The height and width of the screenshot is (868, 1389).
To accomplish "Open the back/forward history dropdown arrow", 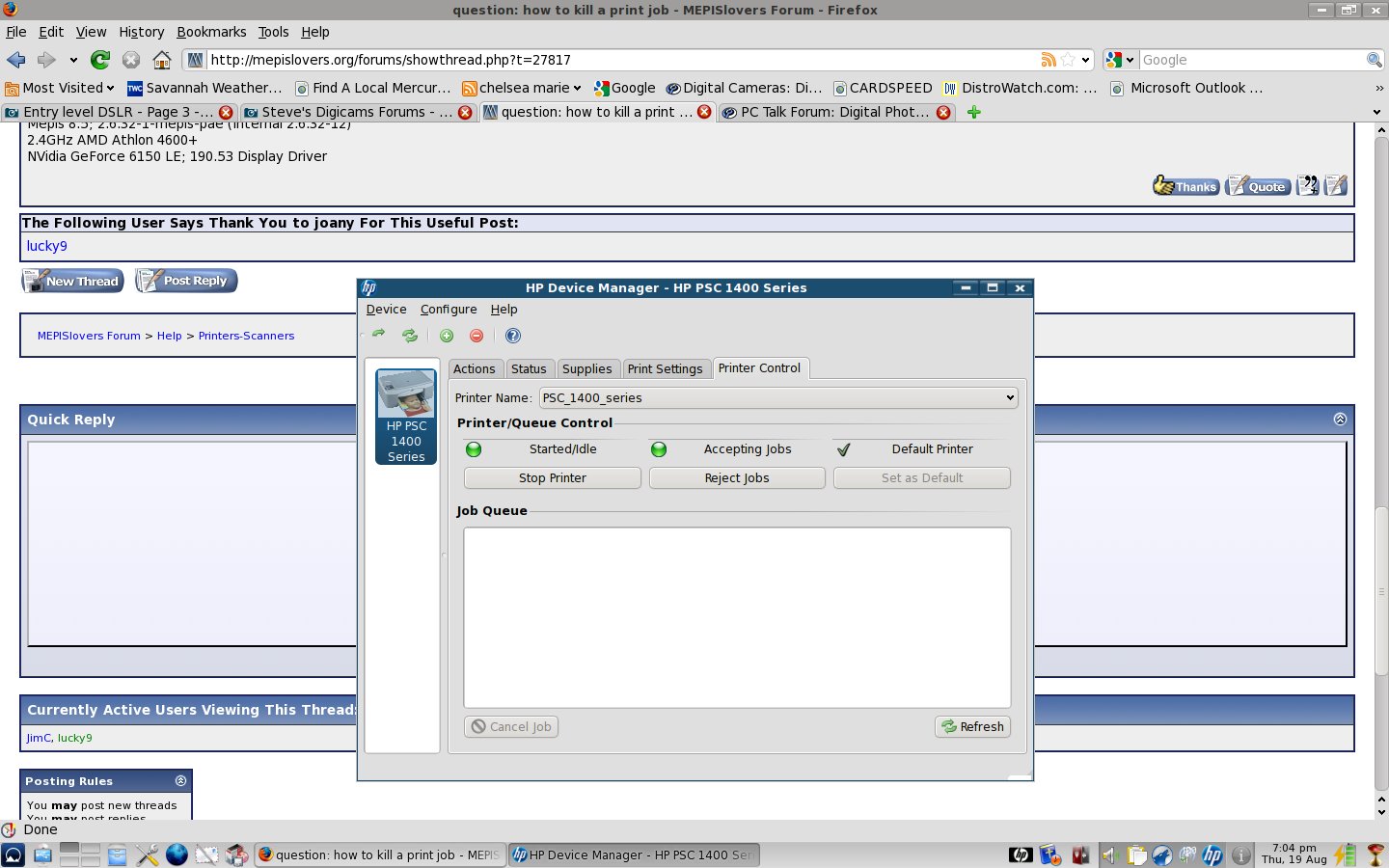I will tap(73, 60).
